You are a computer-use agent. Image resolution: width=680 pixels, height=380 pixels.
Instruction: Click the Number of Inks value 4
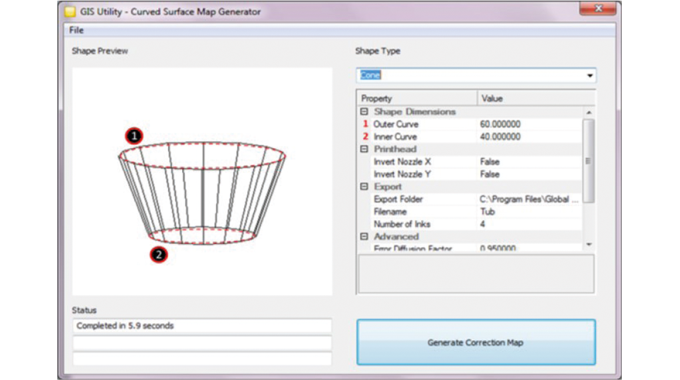[x=482, y=224]
